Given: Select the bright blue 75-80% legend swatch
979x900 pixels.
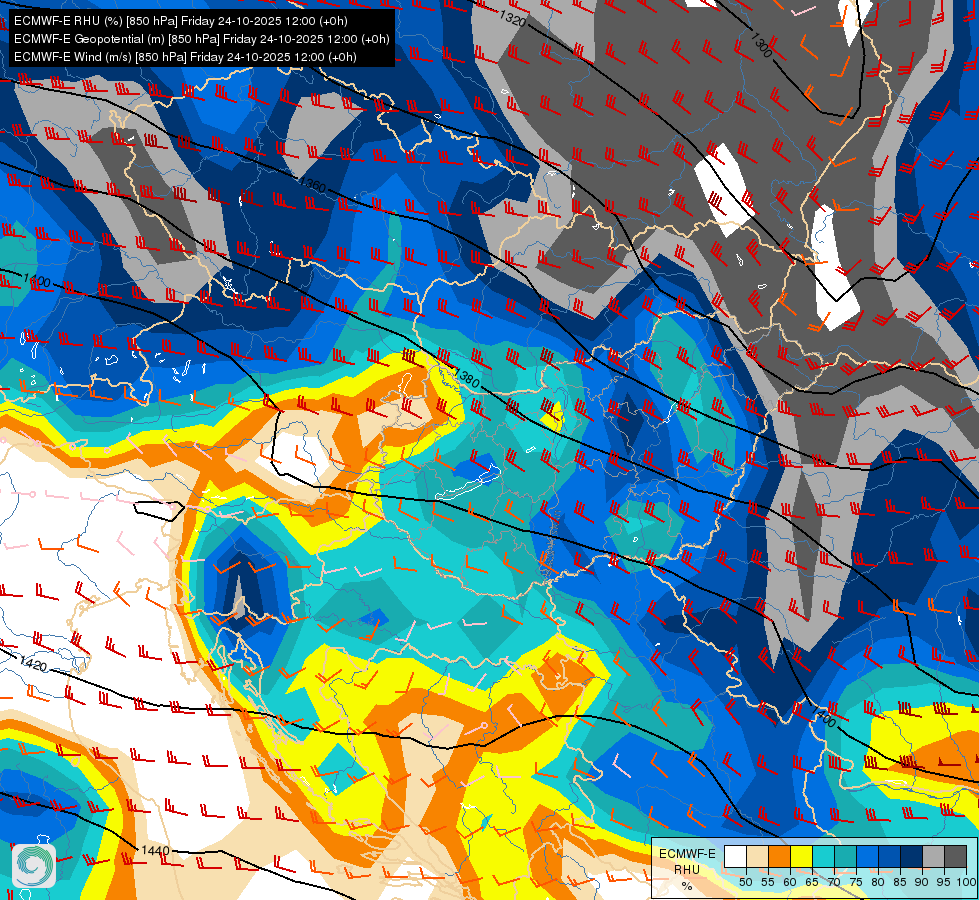Looking at the screenshot, I should (x=867, y=856).
